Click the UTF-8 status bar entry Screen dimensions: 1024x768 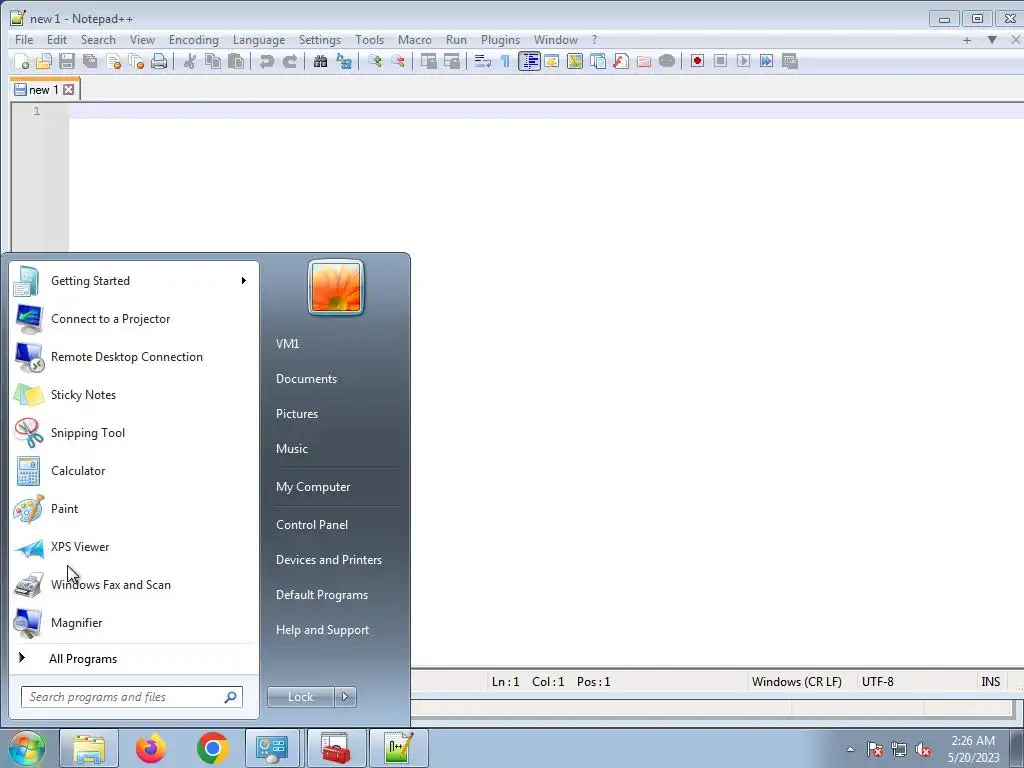click(x=877, y=682)
